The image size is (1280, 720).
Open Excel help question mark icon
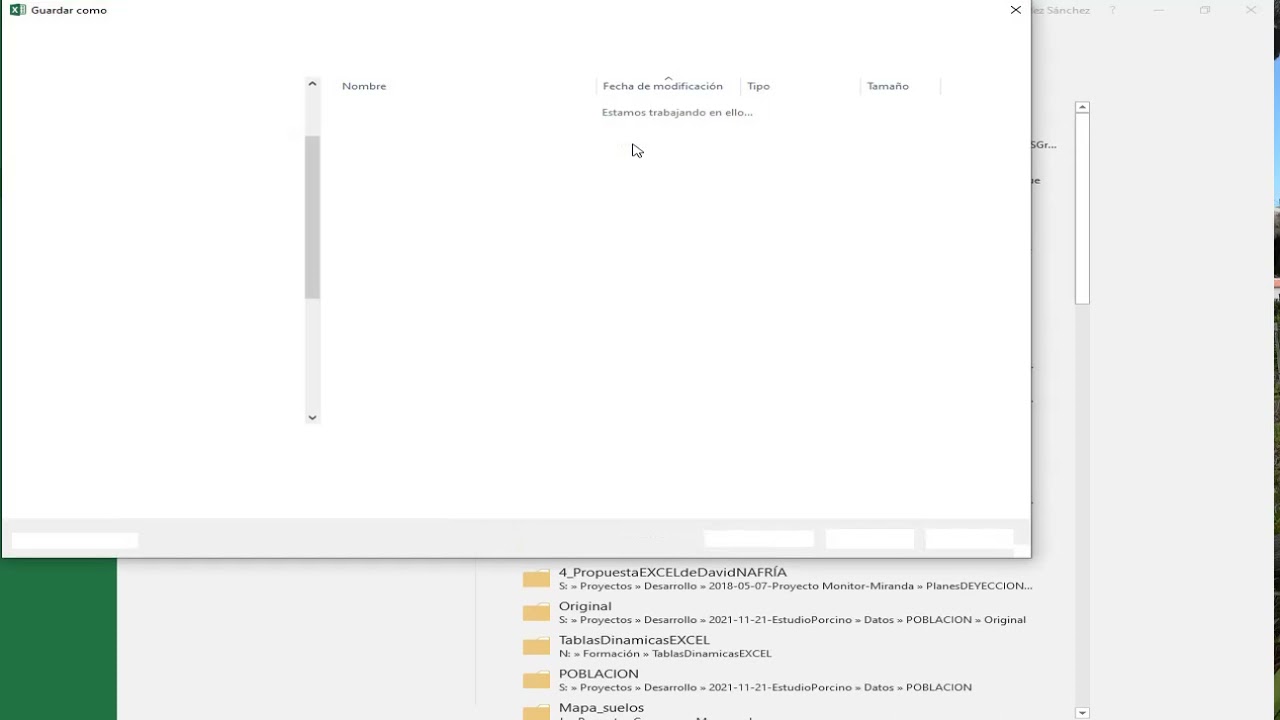(1112, 10)
